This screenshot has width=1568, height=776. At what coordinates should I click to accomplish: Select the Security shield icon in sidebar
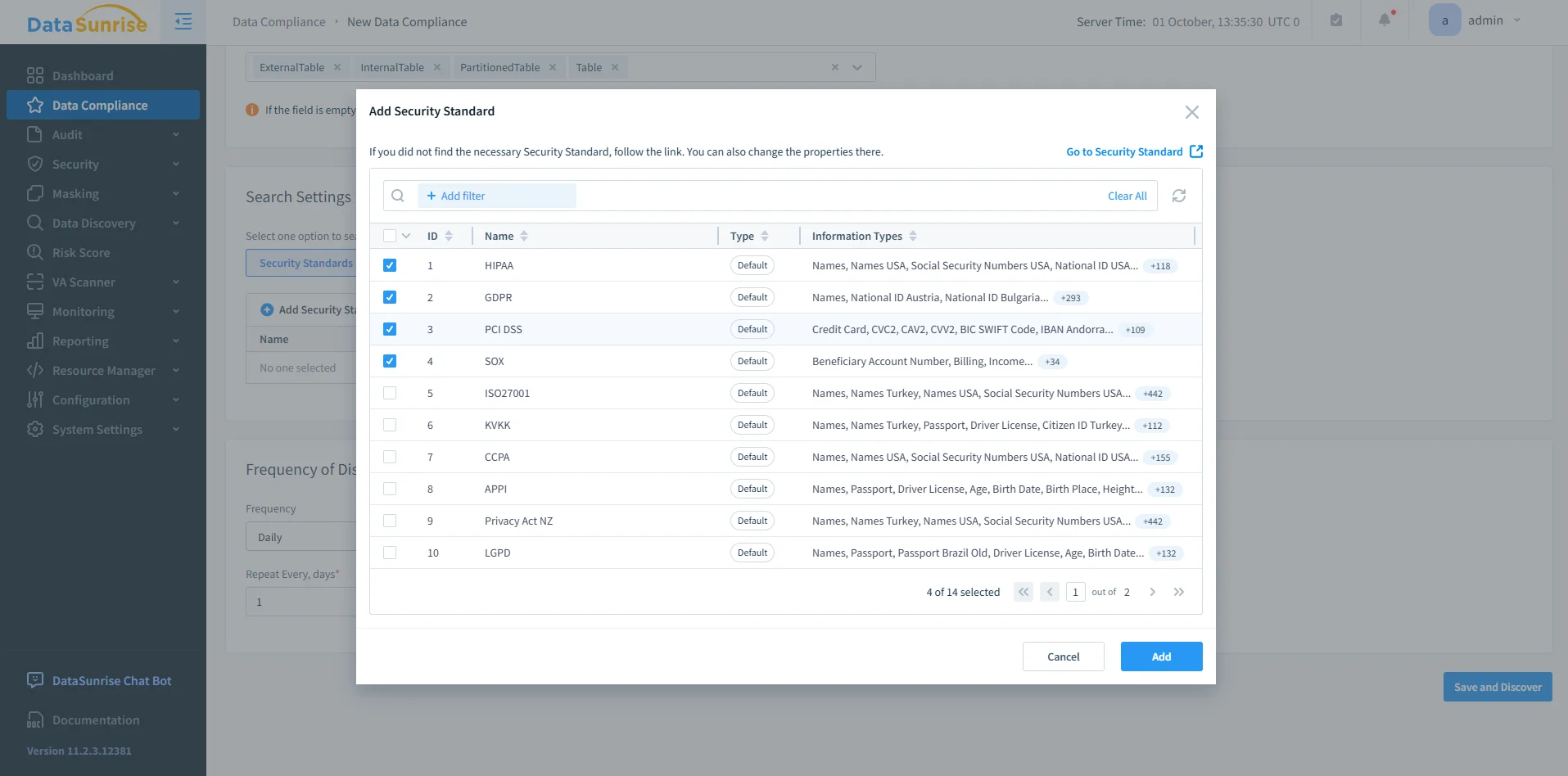click(34, 164)
